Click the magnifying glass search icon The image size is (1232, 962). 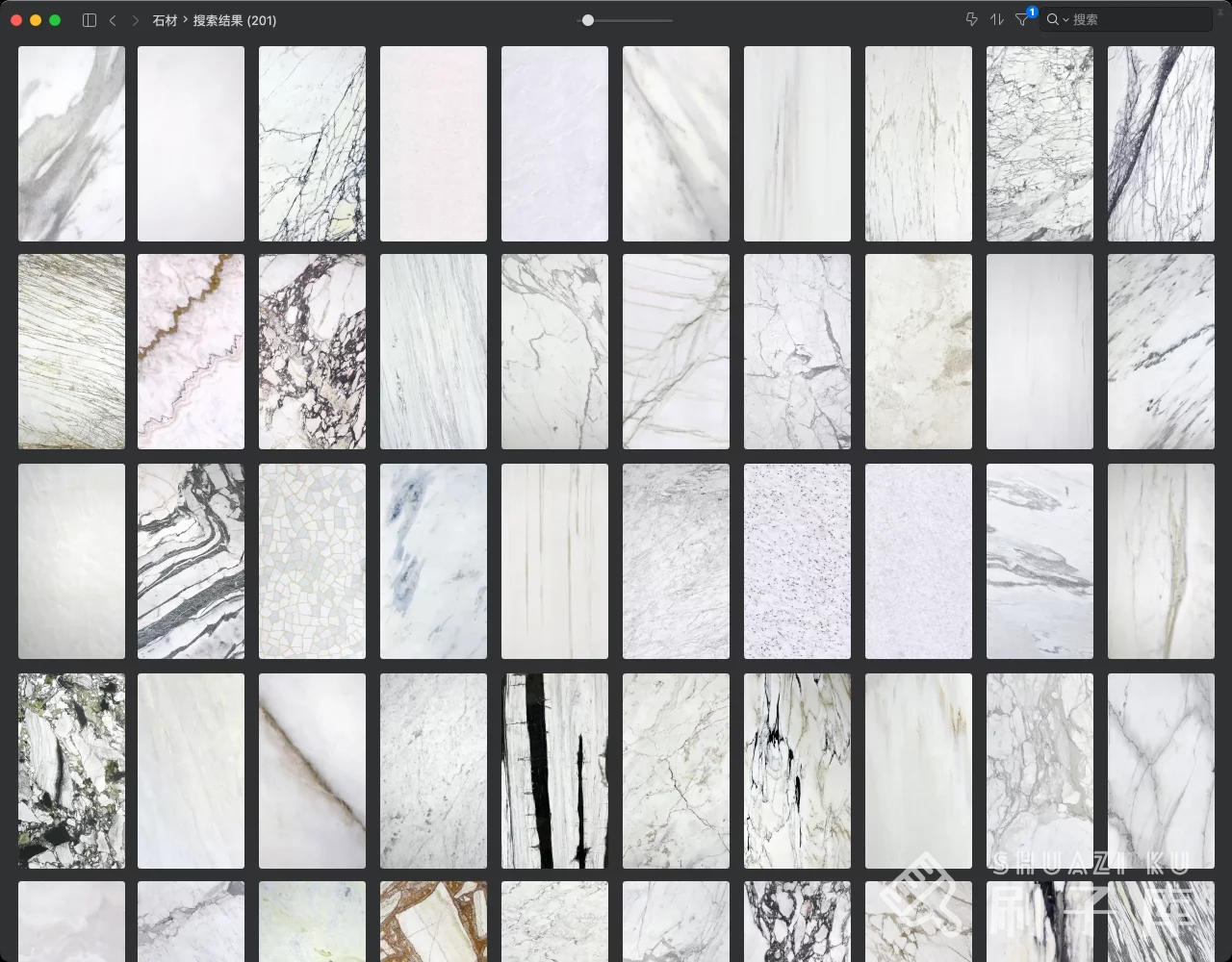click(1053, 20)
